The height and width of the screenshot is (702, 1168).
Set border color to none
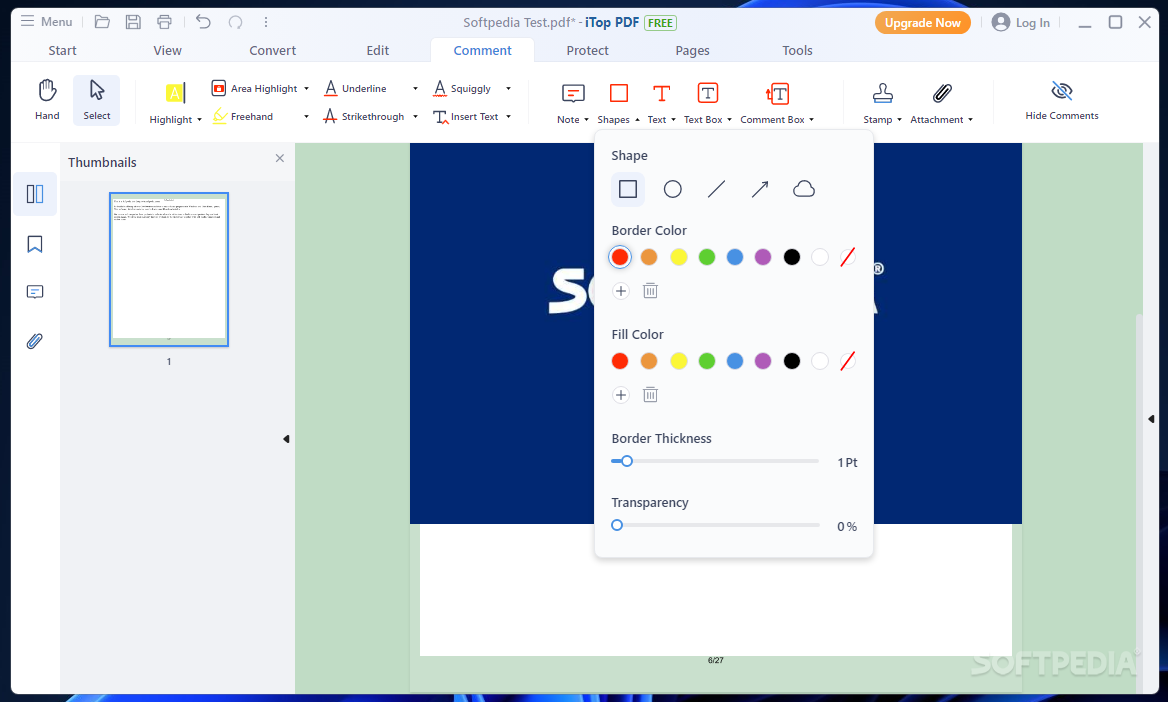pyautogui.click(x=848, y=257)
